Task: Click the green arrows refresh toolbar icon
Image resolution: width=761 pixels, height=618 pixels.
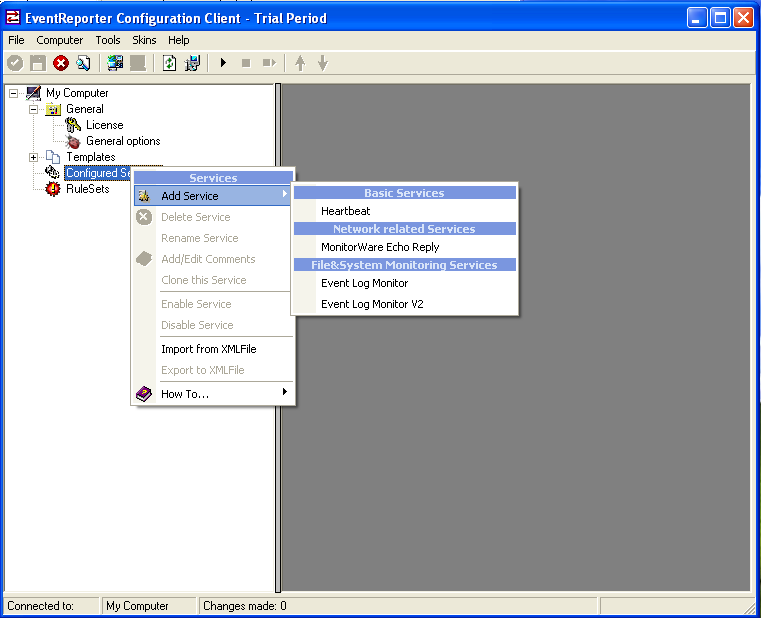Action: 169,63
